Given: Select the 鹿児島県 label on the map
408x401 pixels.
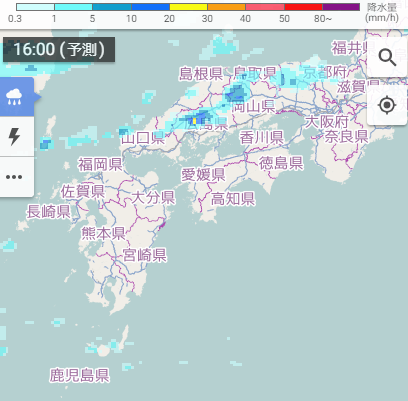Looking at the screenshot, I should [79, 375].
